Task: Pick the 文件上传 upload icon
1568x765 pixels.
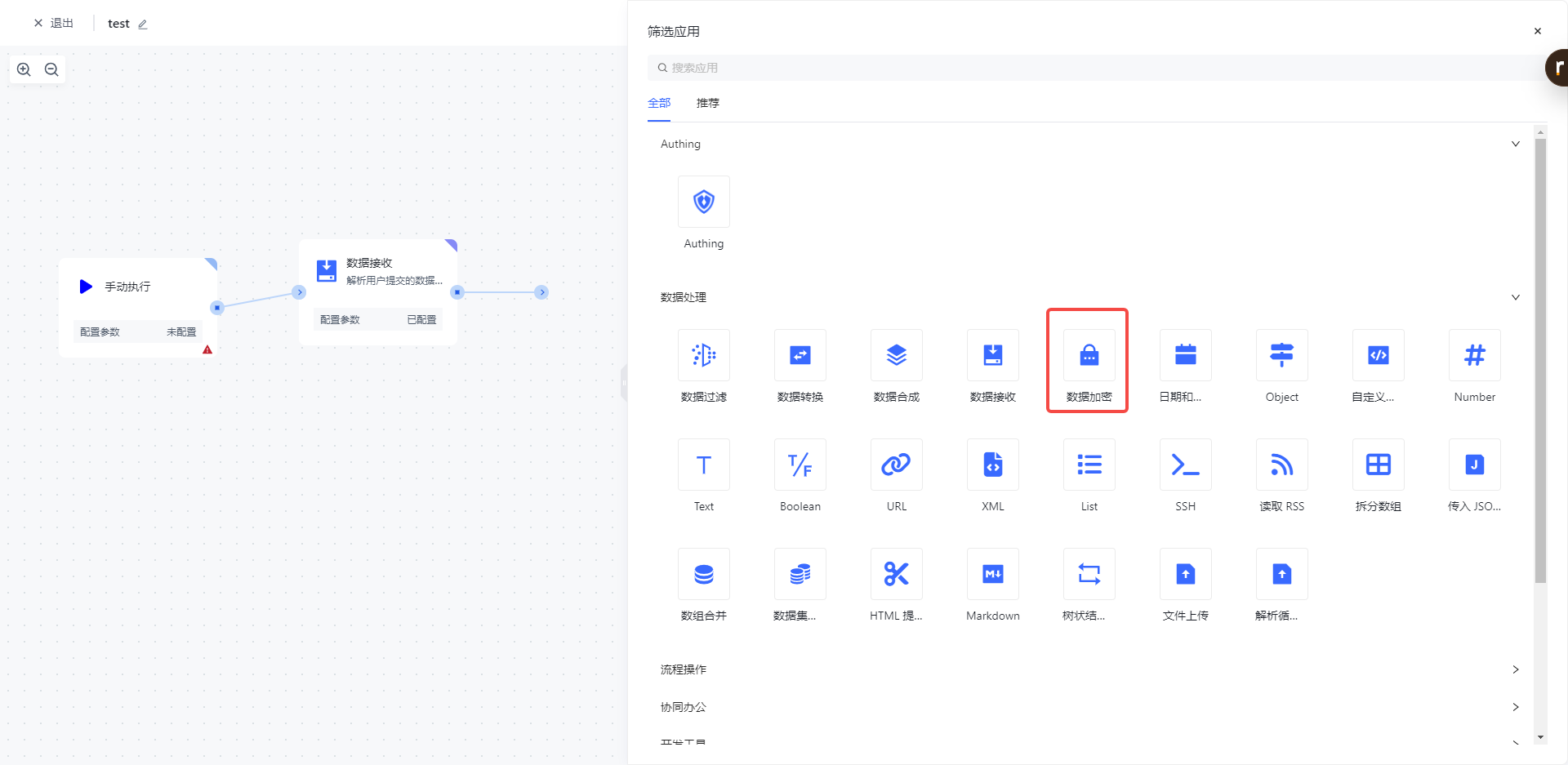Action: coord(1185,575)
